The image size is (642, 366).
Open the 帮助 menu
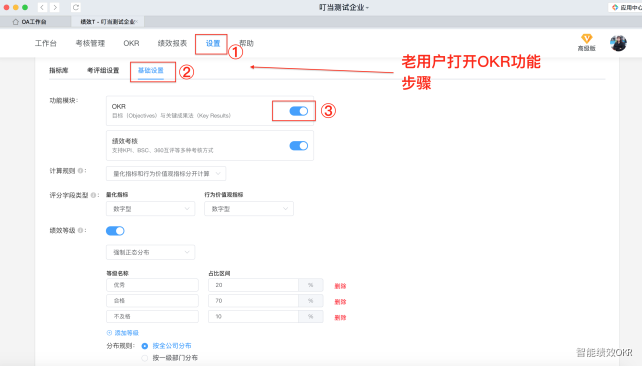(246, 43)
